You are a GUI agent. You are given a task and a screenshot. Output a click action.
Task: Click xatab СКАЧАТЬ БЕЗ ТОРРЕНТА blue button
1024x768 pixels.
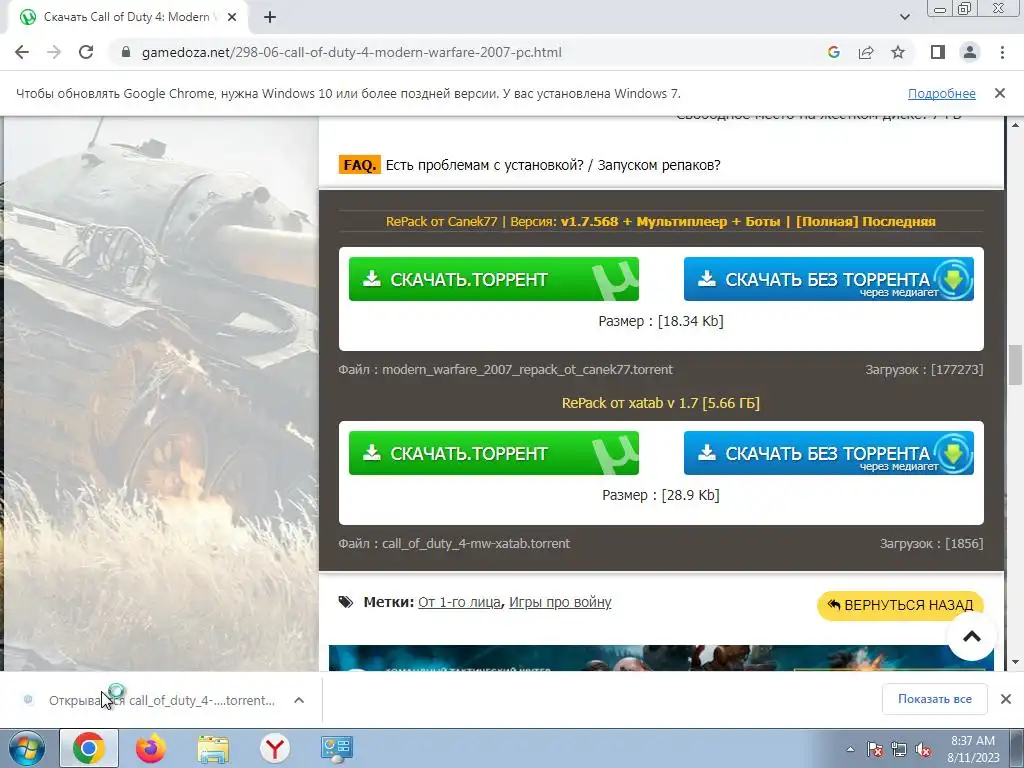[829, 453]
